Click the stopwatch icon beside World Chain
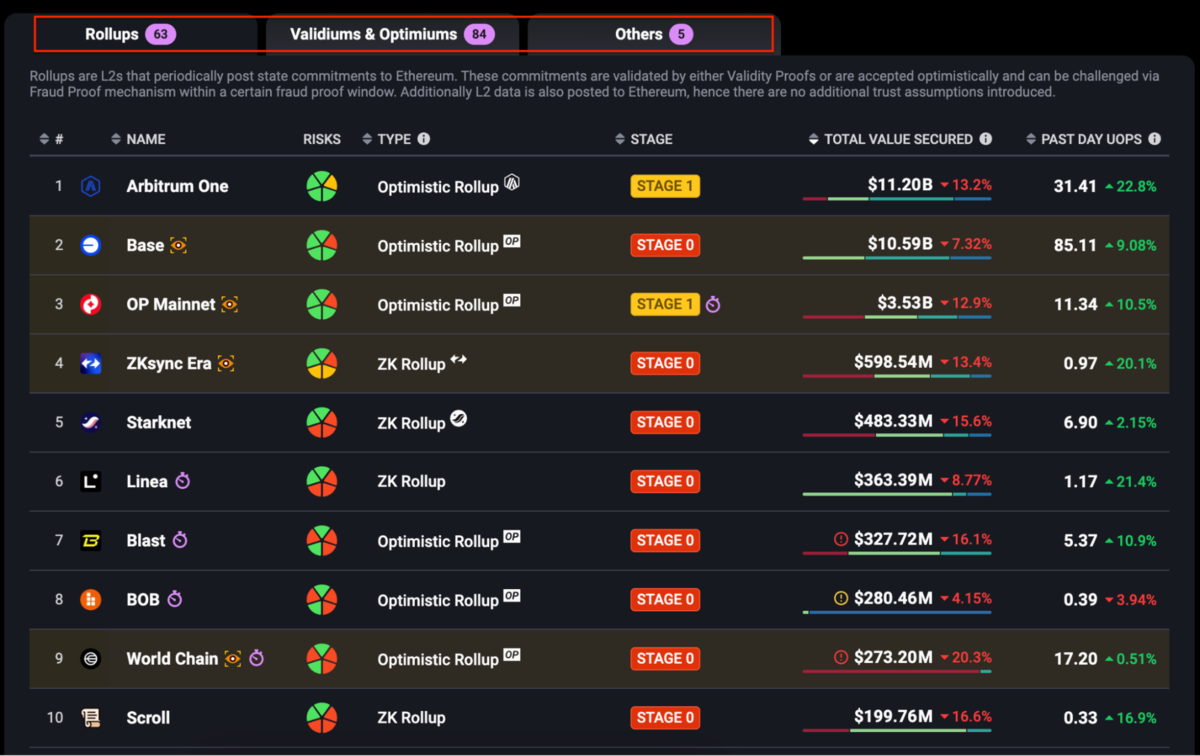This screenshot has width=1200, height=756. pyautogui.click(x=257, y=658)
